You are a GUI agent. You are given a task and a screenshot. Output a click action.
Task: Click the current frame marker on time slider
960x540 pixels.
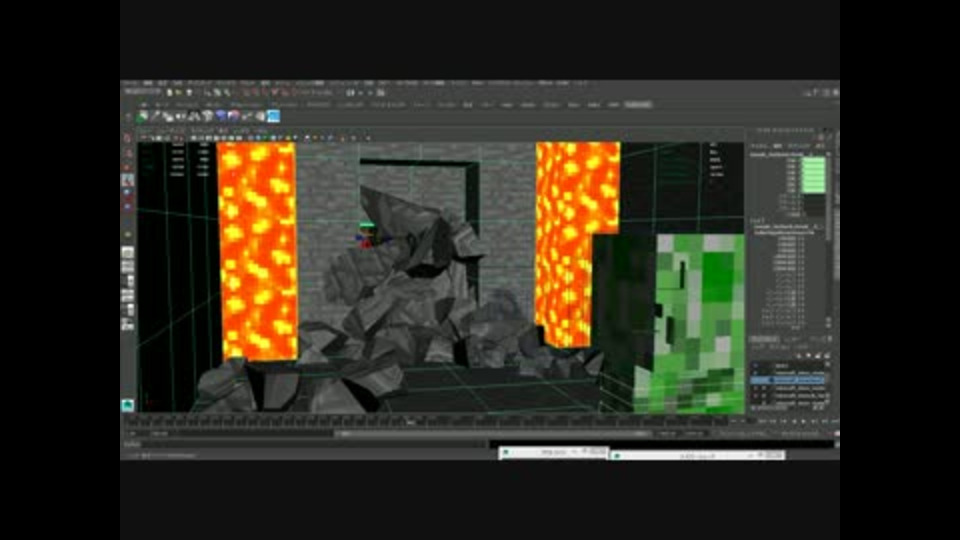[x=411, y=421]
